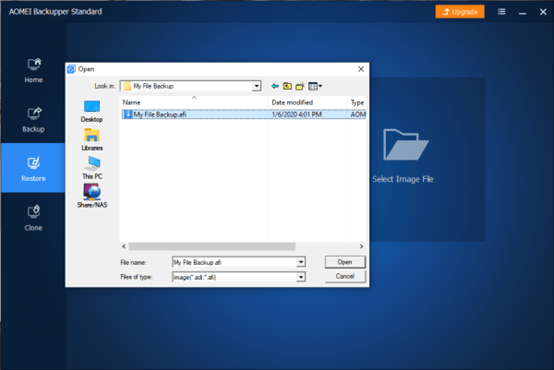Image resolution: width=554 pixels, height=370 pixels.
Task: Cancel the Open dialog
Action: [345, 276]
